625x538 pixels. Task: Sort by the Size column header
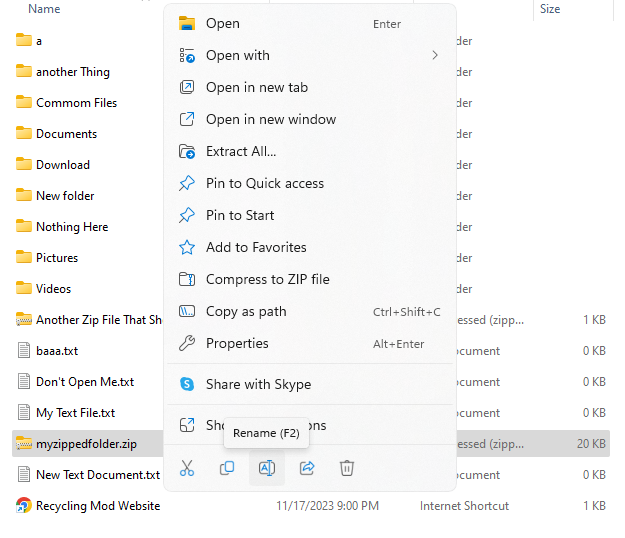(550, 9)
